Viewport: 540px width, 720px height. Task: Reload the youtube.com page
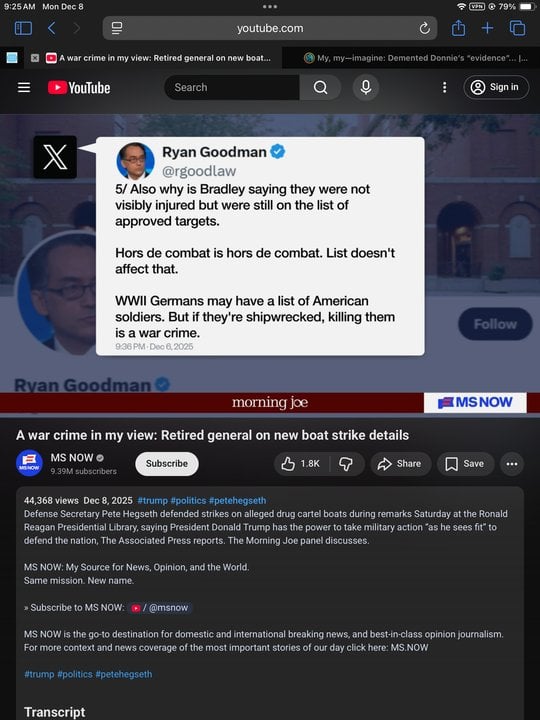tap(425, 28)
